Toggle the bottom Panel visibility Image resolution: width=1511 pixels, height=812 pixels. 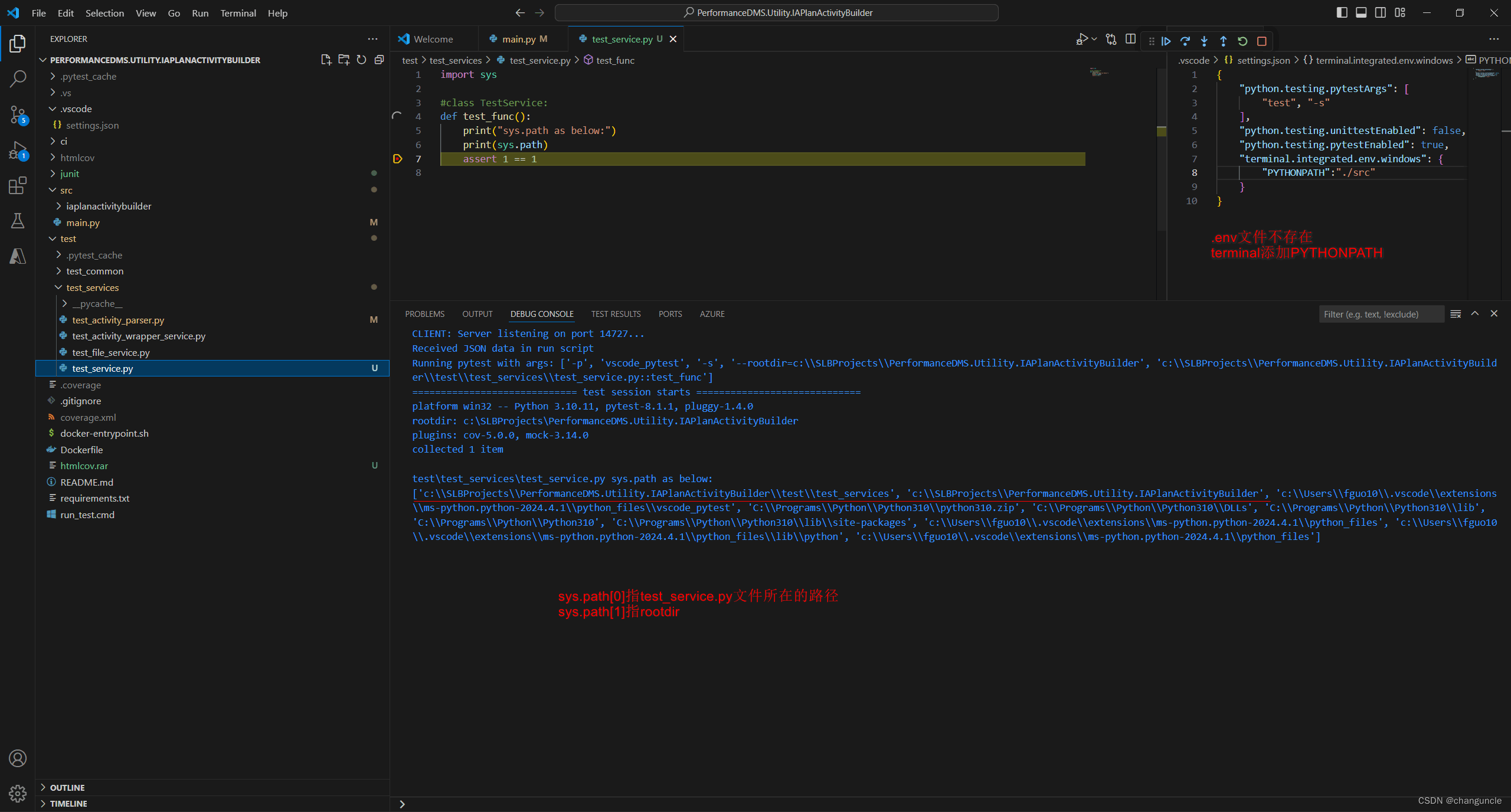coord(1361,12)
